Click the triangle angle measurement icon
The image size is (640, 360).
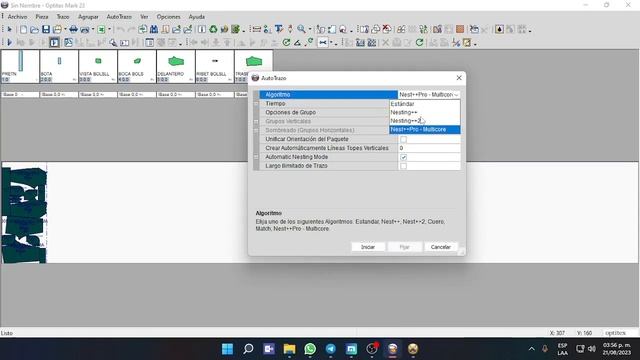298,42
